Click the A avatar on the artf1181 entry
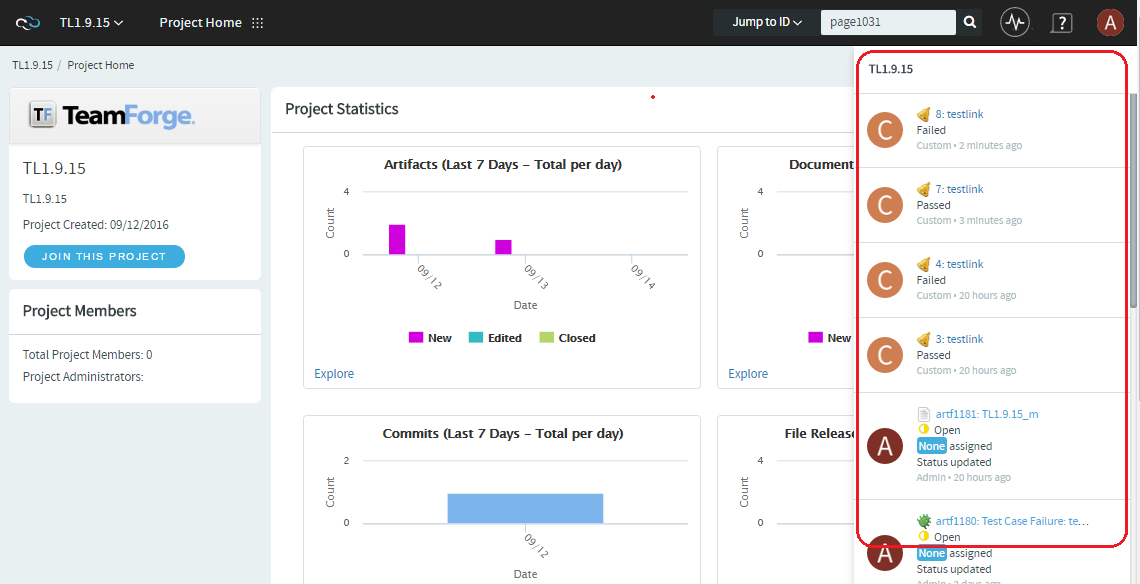Image resolution: width=1140 pixels, height=584 pixels. tap(885, 444)
